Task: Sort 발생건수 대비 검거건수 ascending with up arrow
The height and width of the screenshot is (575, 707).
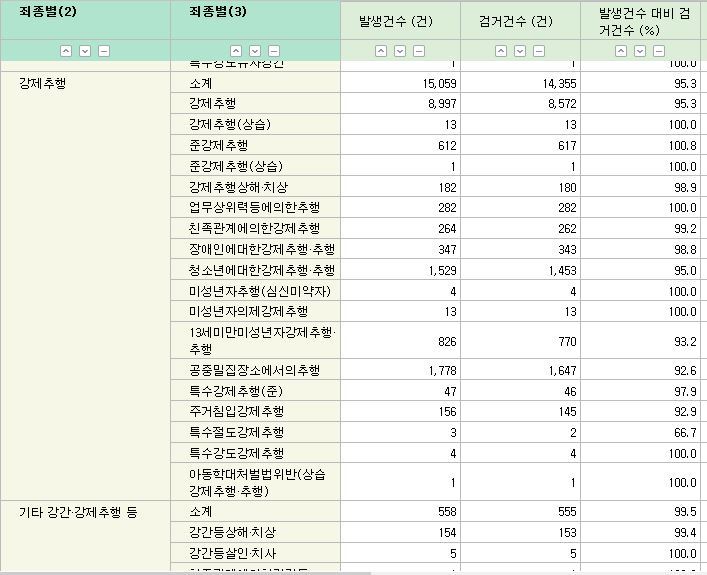Action: coord(621,51)
